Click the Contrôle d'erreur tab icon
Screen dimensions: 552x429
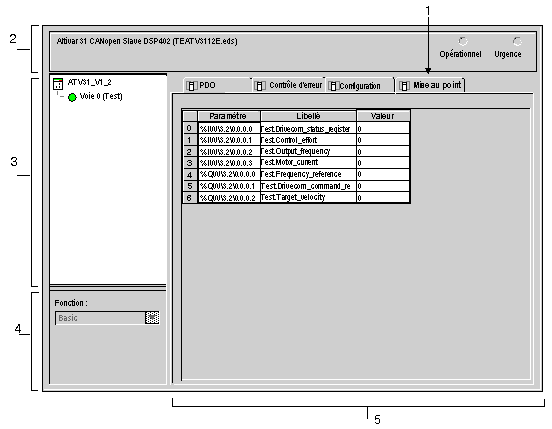[260, 86]
